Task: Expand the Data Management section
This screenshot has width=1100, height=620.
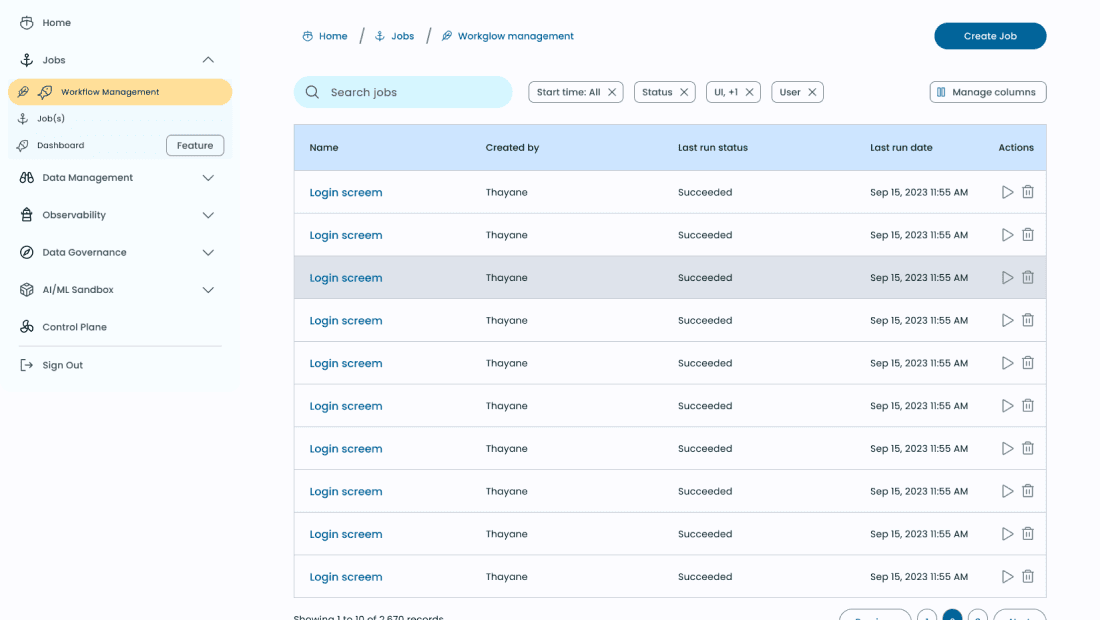Action: coord(208,178)
